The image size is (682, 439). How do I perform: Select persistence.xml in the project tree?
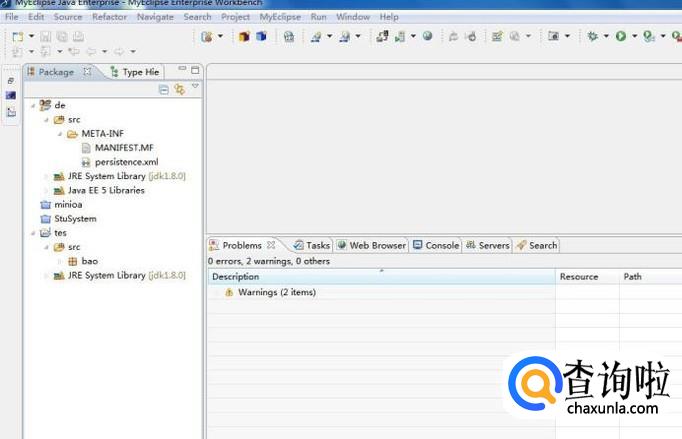pos(126,162)
